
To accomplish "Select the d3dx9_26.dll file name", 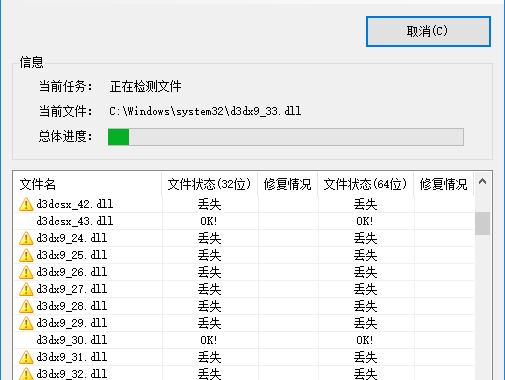I will 72,272.
